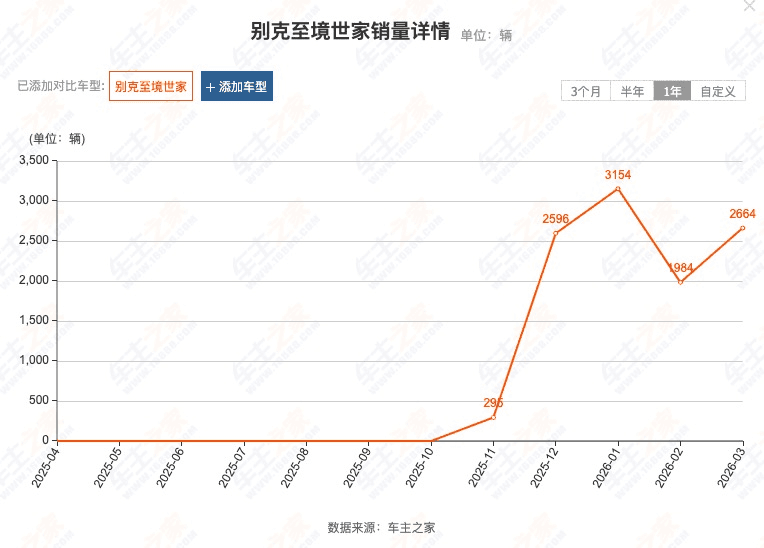Select the 别克至境世家 model tag
This screenshot has width=764, height=548.
click(x=151, y=87)
